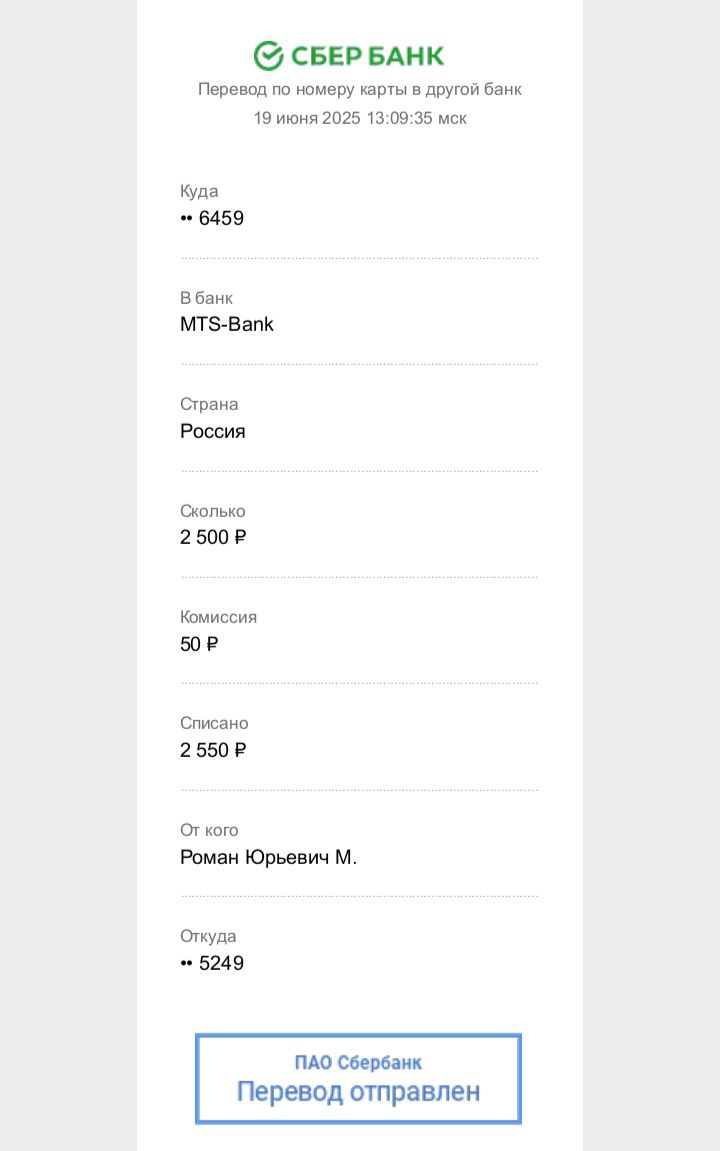Click the Россия country value

[213, 431]
